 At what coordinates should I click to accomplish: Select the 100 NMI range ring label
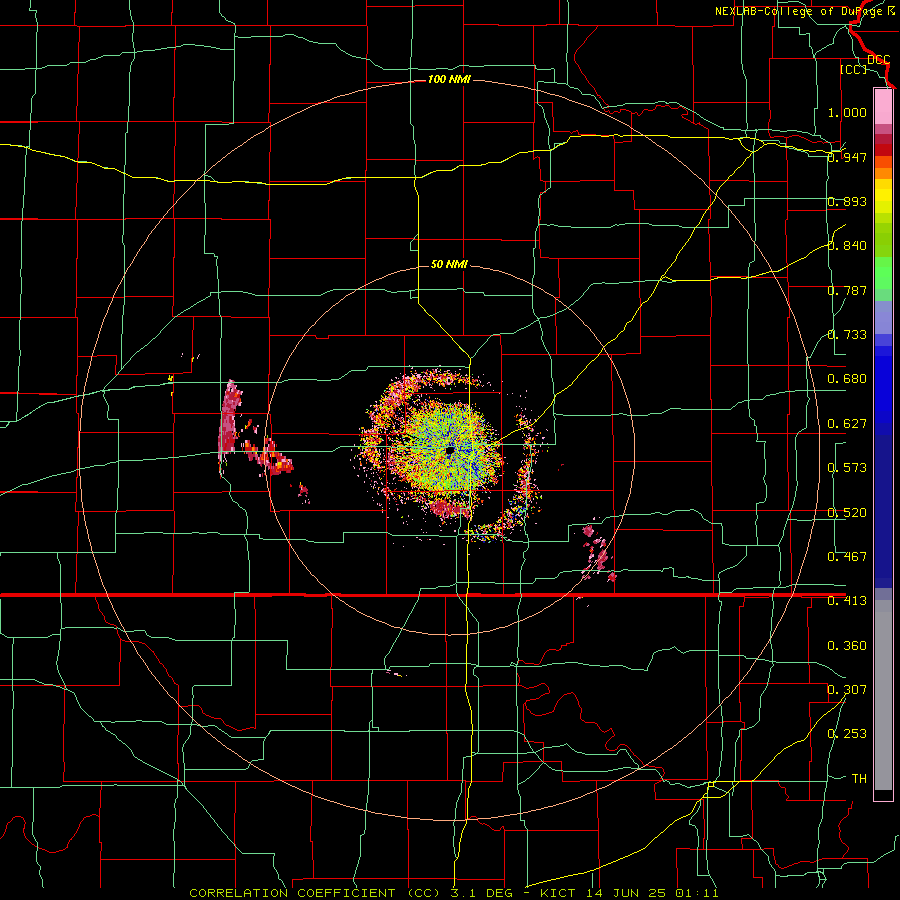(x=449, y=79)
